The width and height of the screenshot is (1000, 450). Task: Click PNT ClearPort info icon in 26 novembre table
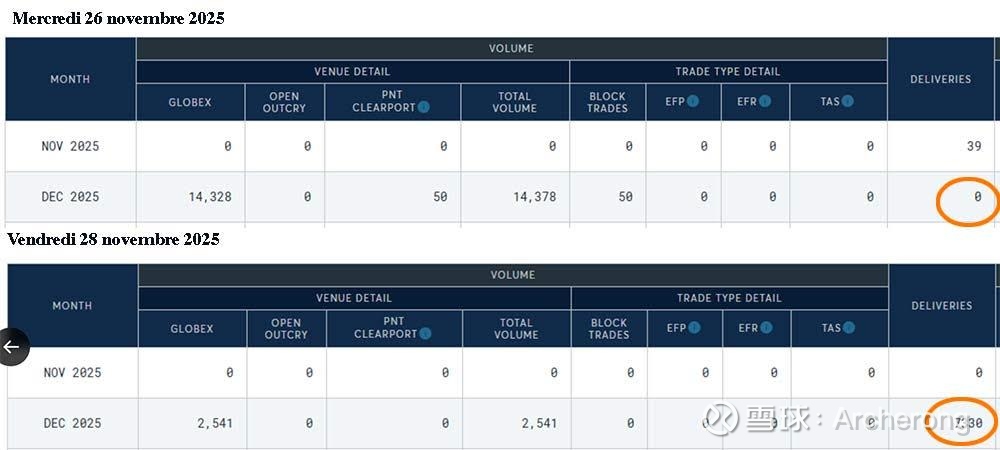[x=424, y=108]
